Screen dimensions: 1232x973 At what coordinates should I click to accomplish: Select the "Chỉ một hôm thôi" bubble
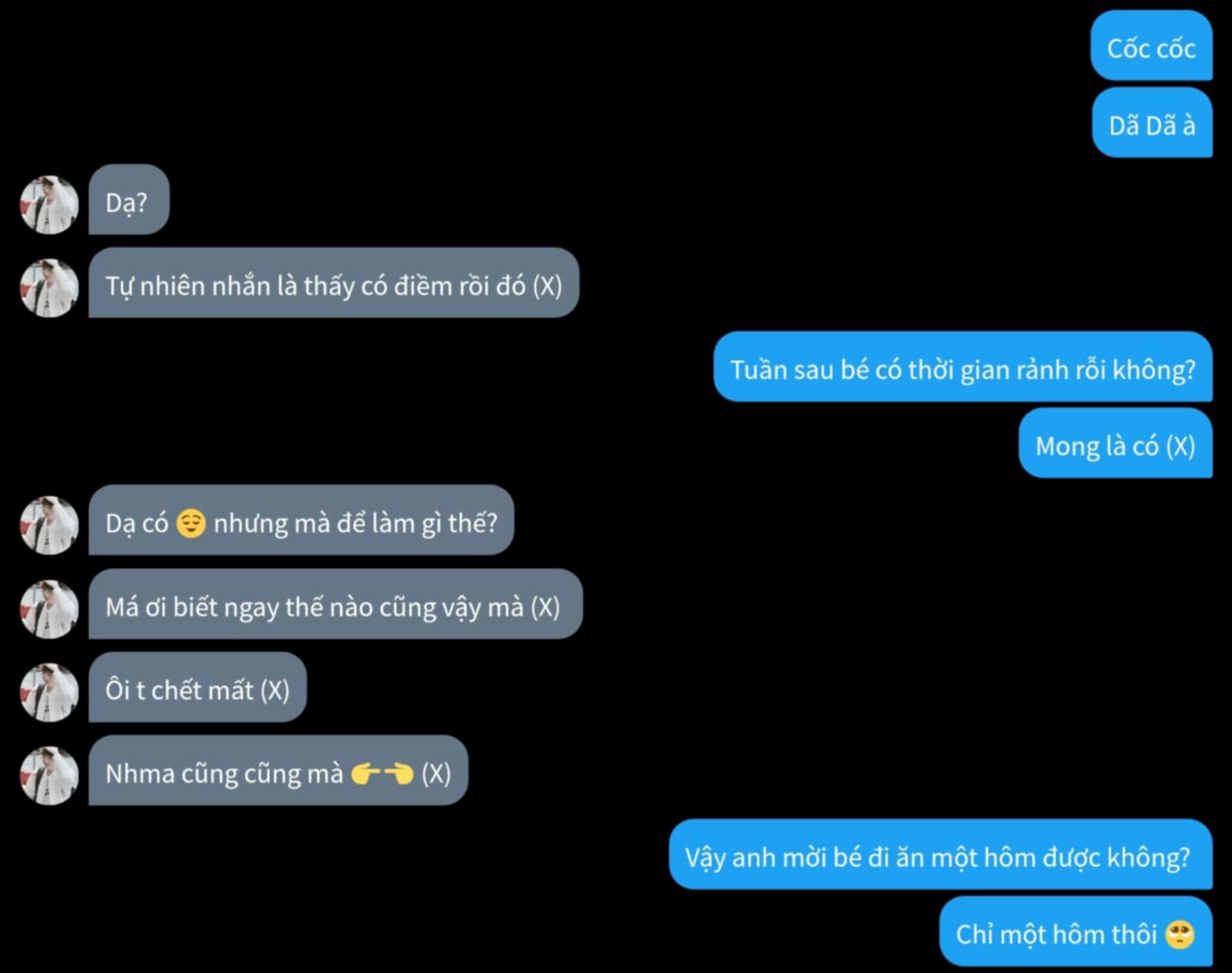click(1076, 931)
